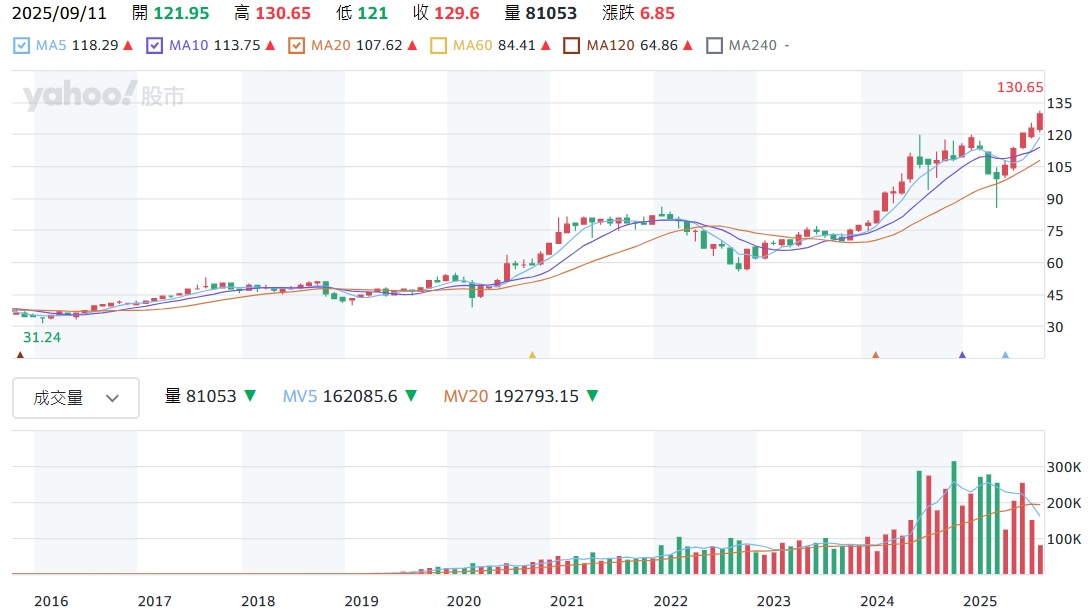Click the dark red event marker near 2016
1088x613 pixels.
coord(20,354)
